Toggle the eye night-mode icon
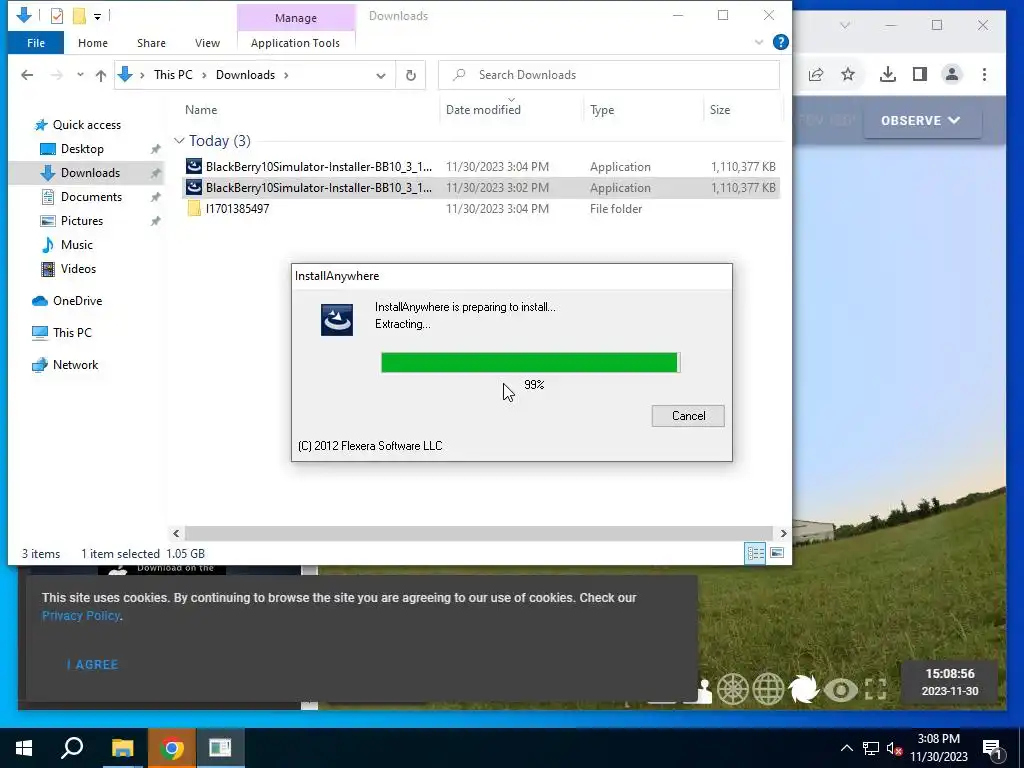The image size is (1024, 768). pyautogui.click(x=840, y=690)
